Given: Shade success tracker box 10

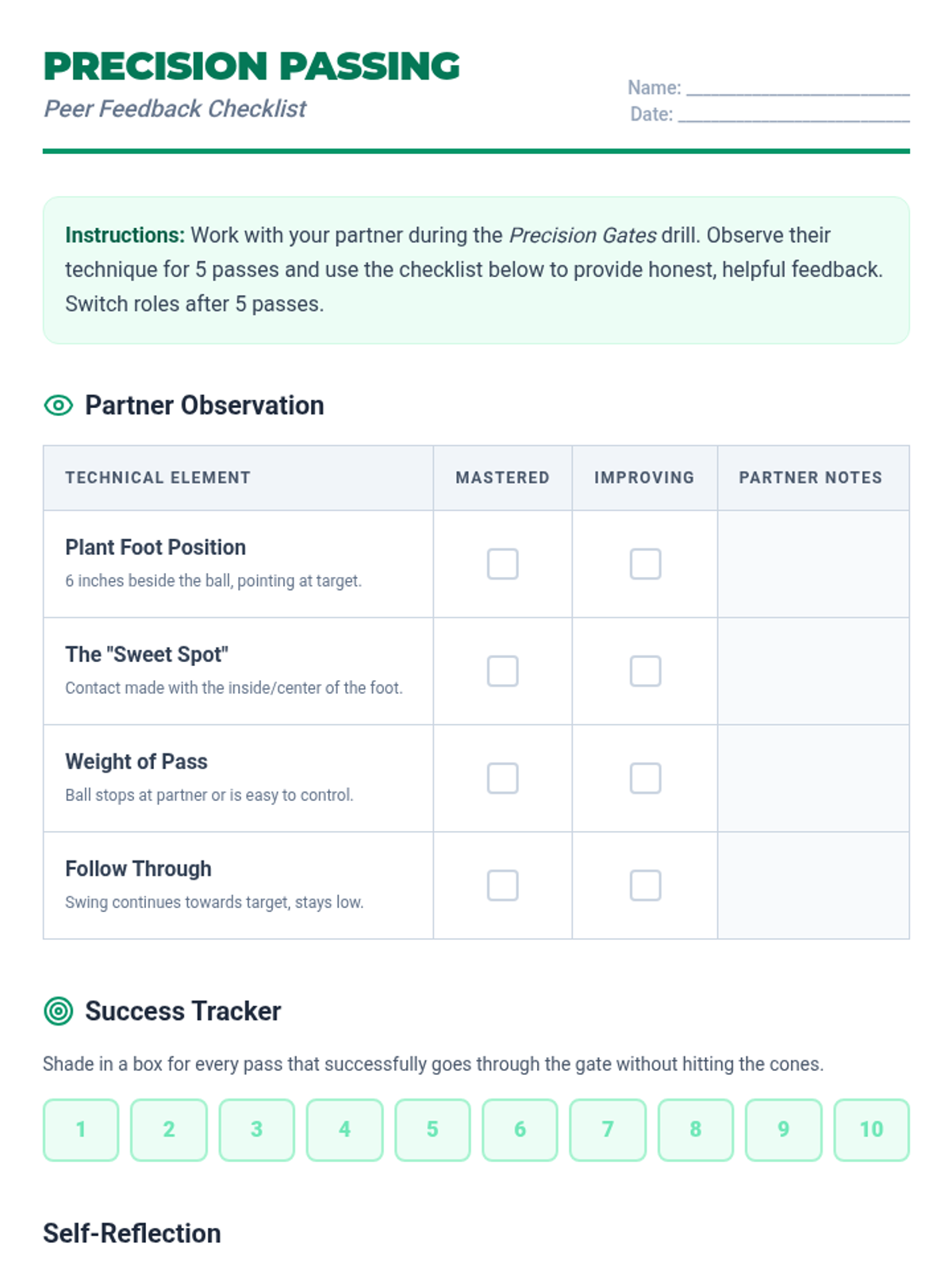Looking at the screenshot, I should point(871,1130).
